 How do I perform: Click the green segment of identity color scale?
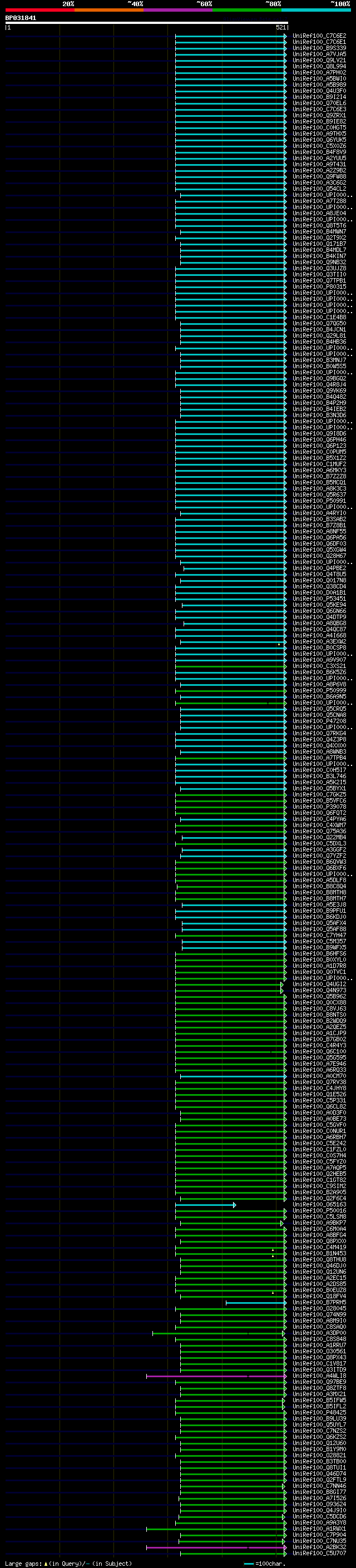[247, 10]
